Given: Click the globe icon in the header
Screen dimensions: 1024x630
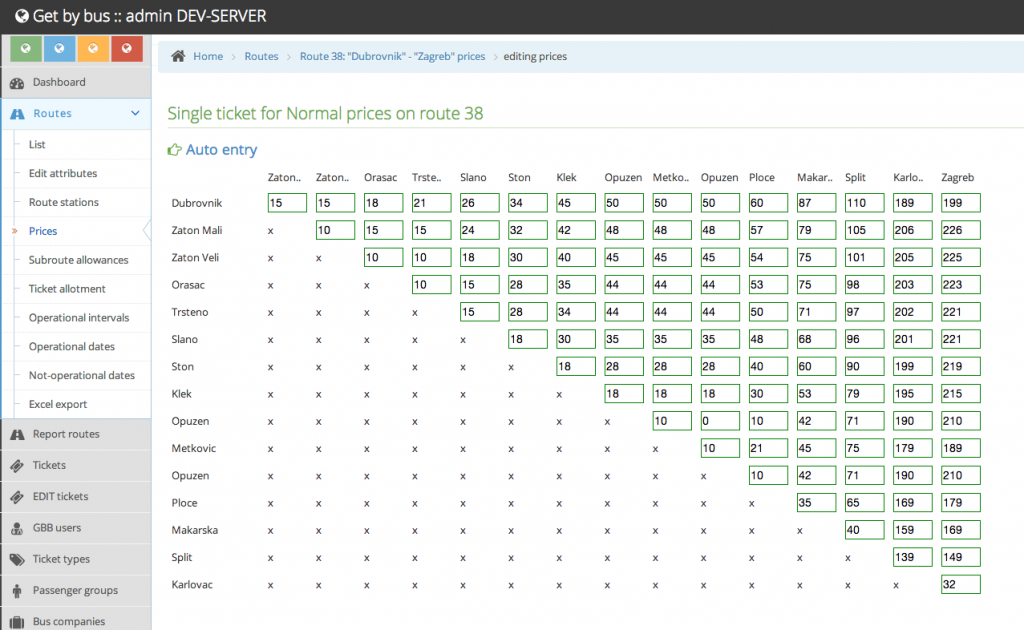Looking at the screenshot, I should tap(22, 16).
